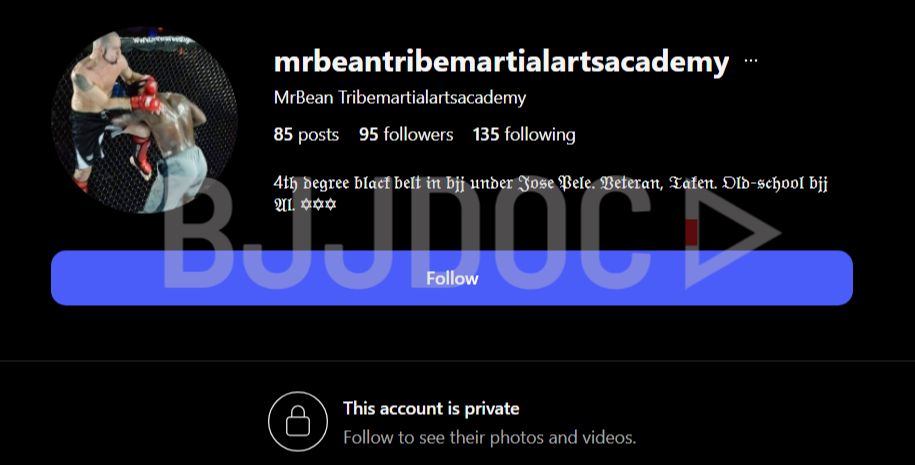The image size is (915, 465).
Task: Click the 85 posts count
Action: [x=306, y=135]
